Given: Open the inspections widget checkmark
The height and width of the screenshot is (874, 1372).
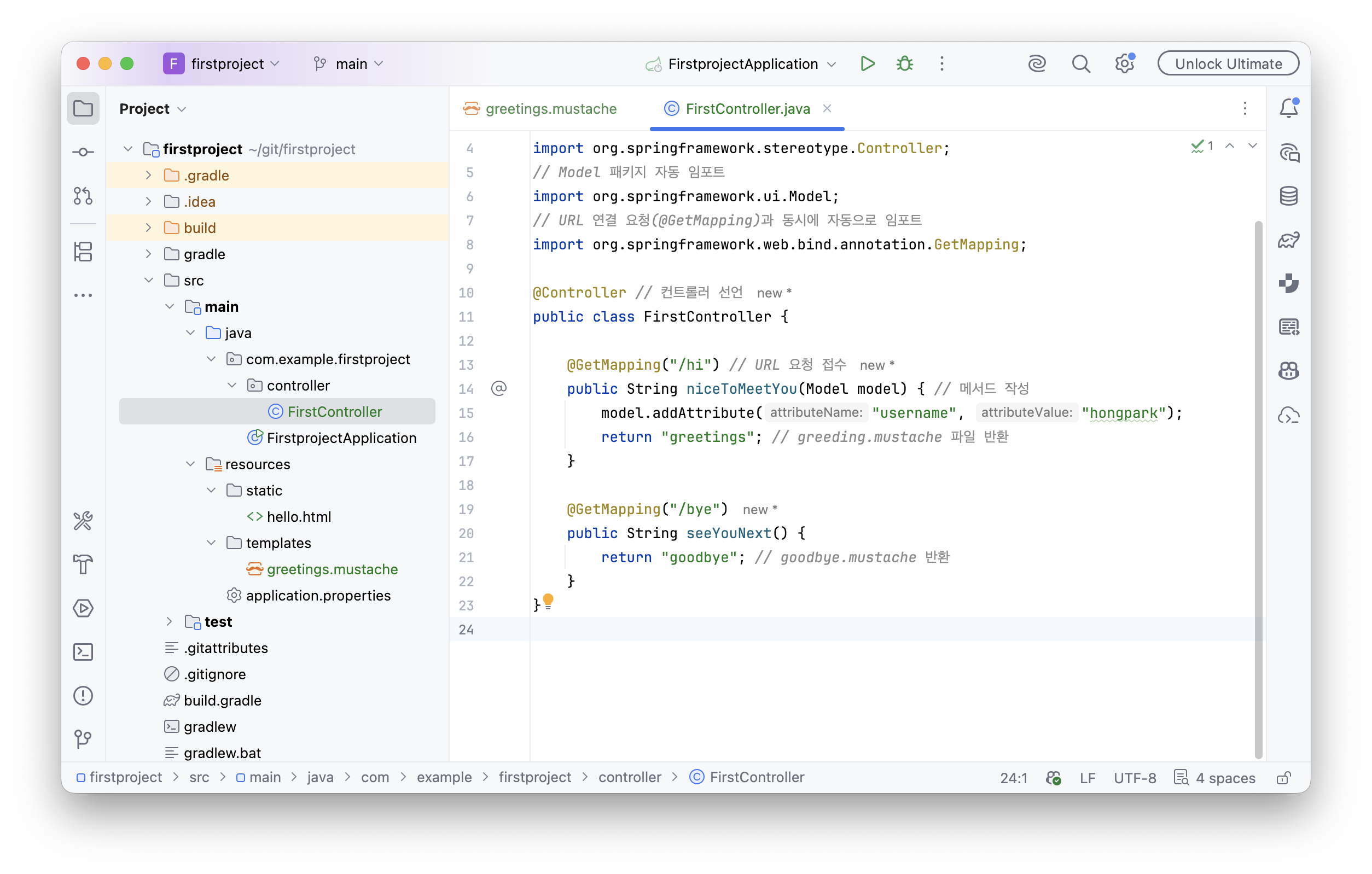Looking at the screenshot, I should [1203, 146].
